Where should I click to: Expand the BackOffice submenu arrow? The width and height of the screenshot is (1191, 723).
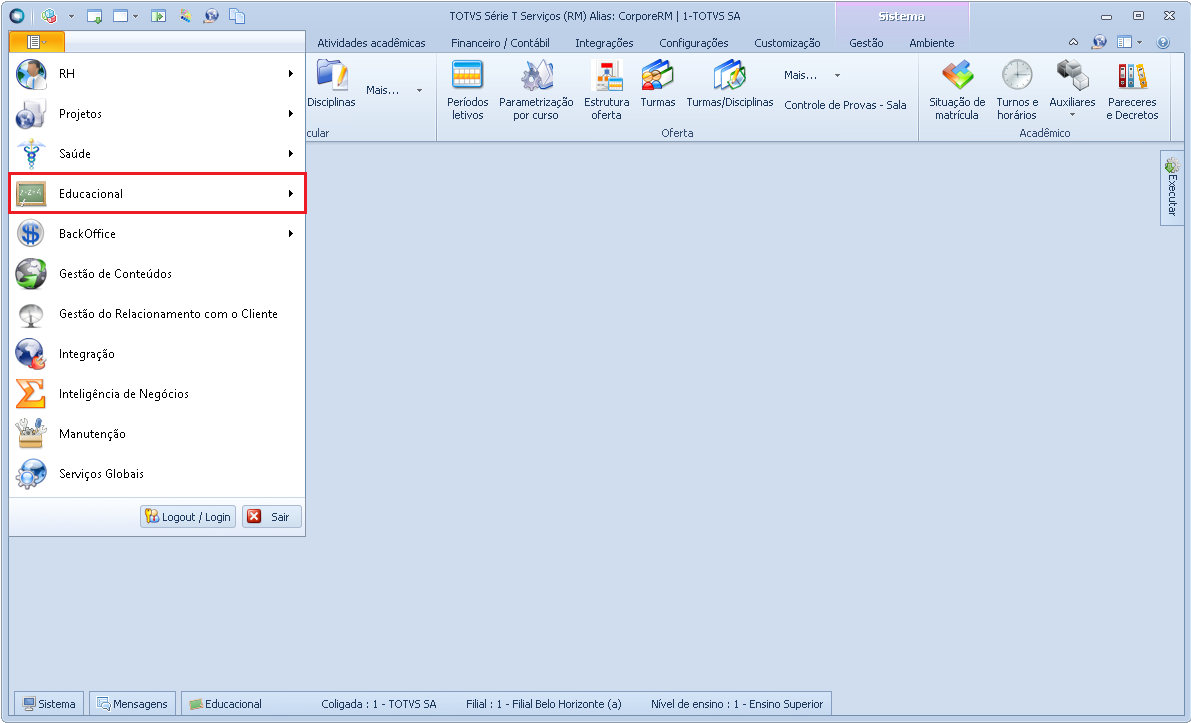[x=290, y=234]
